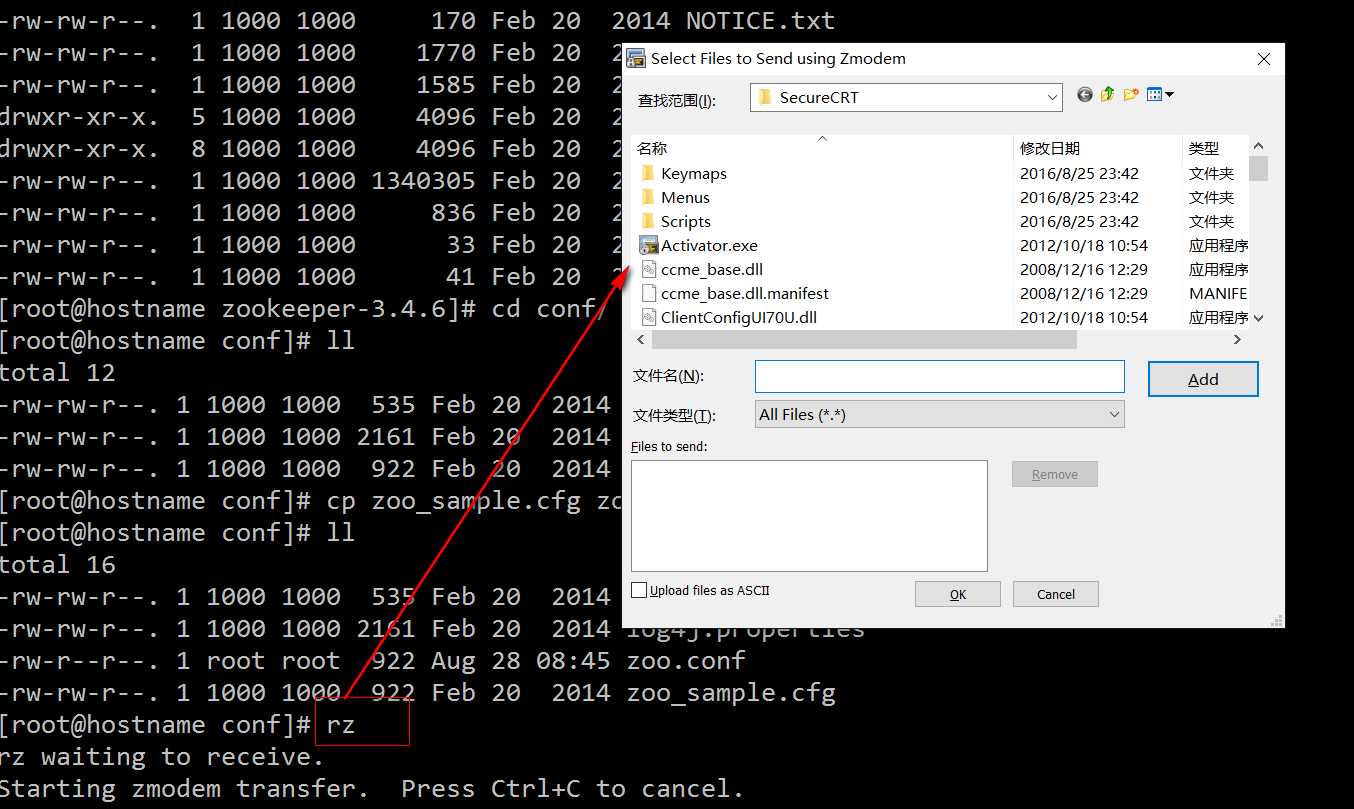
Task: Open the View menu icon
Action: click(1160, 95)
